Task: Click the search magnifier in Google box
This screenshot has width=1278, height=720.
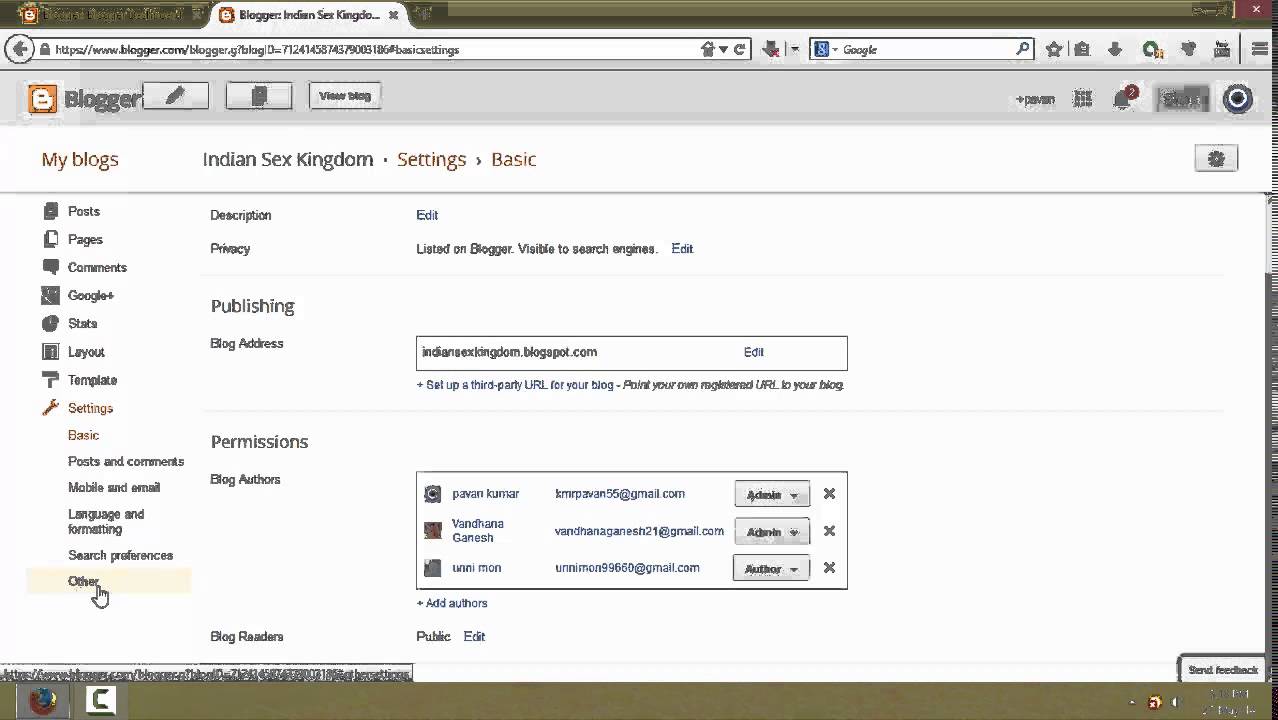Action: tap(1022, 49)
